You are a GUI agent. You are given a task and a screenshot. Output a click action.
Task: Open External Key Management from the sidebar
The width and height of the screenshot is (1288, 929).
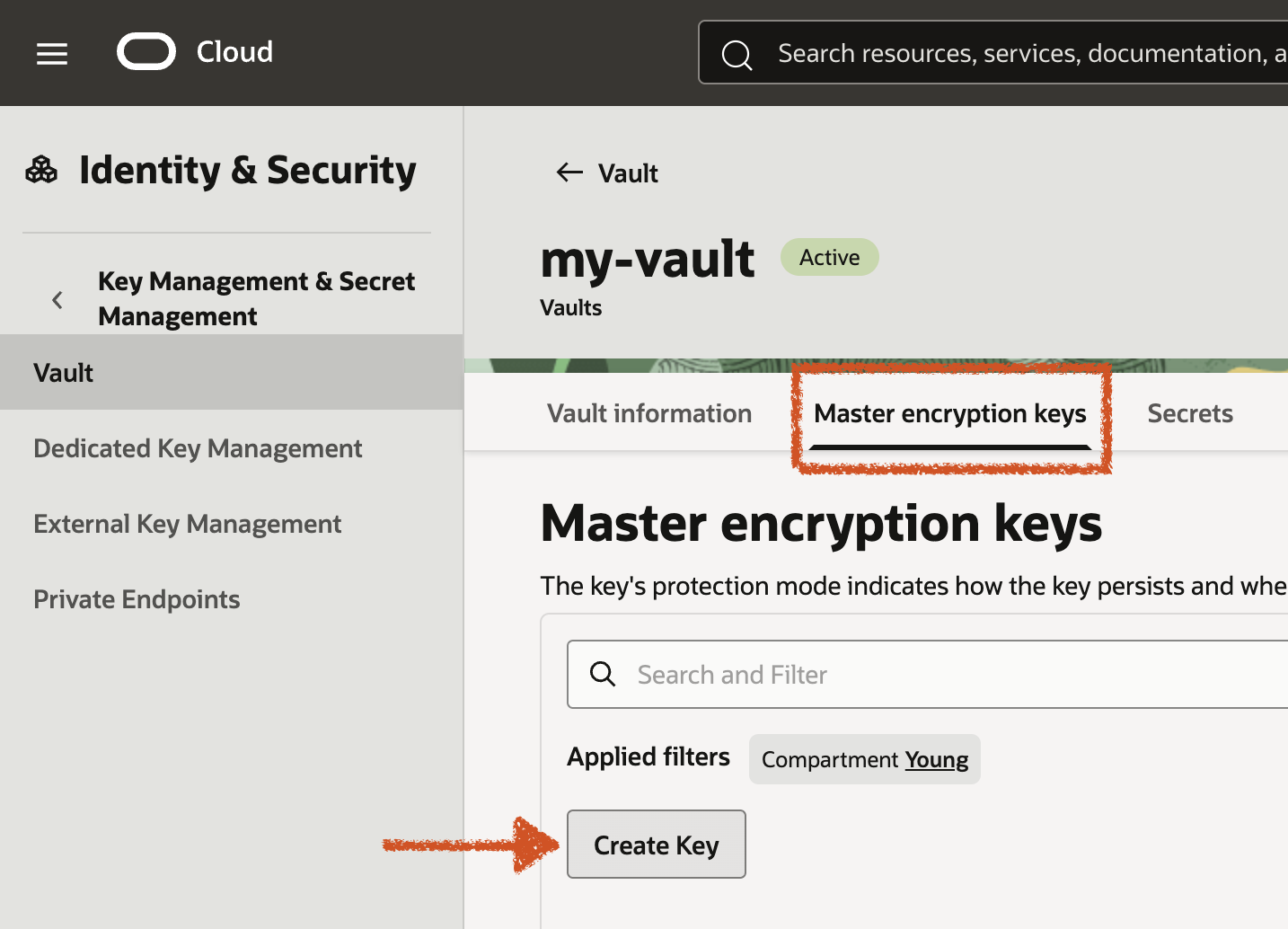(x=187, y=523)
